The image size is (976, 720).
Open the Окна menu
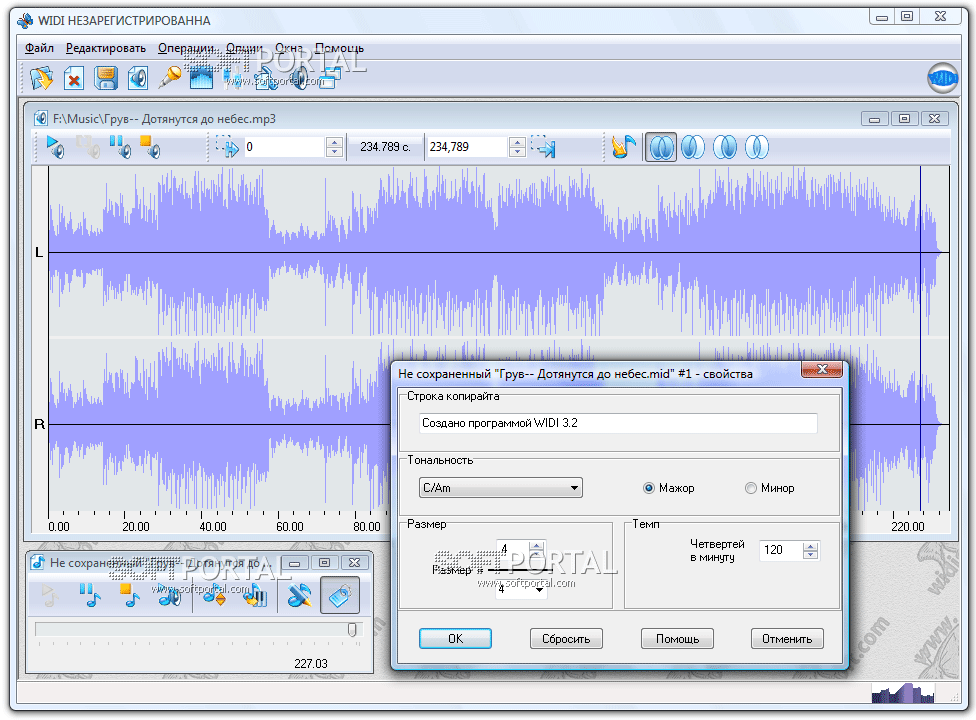click(x=289, y=48)
